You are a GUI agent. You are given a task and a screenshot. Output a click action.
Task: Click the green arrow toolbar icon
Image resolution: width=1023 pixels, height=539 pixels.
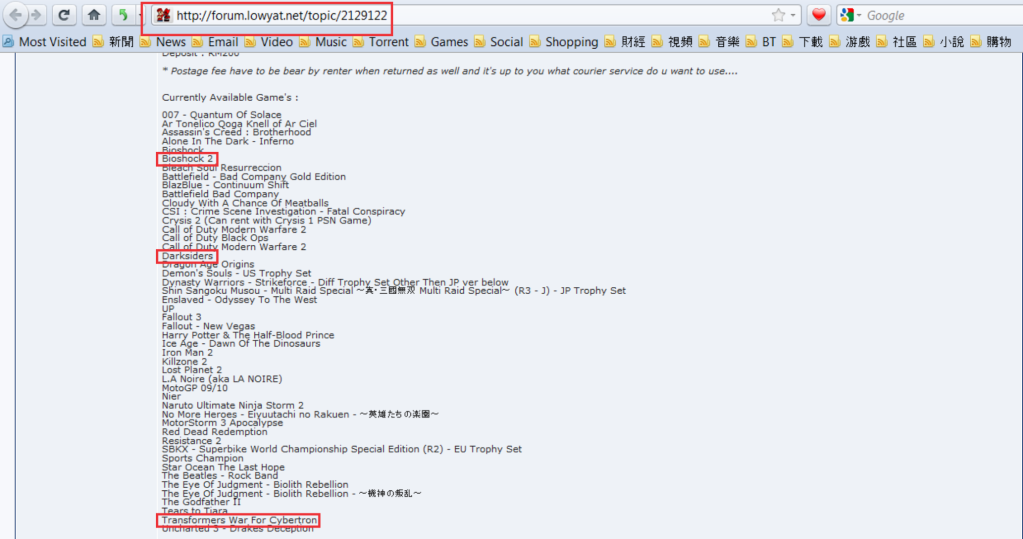(122, 15)
